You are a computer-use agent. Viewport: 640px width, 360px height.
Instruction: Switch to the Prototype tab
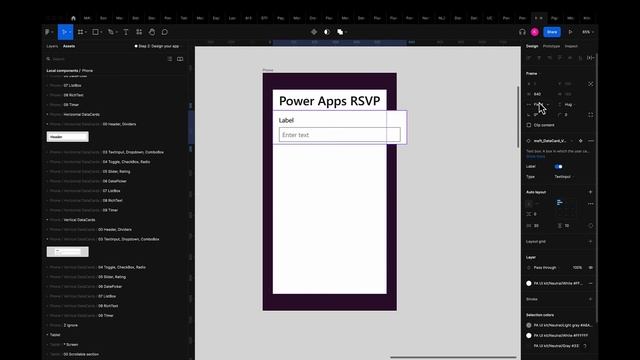tap(551, 46)
